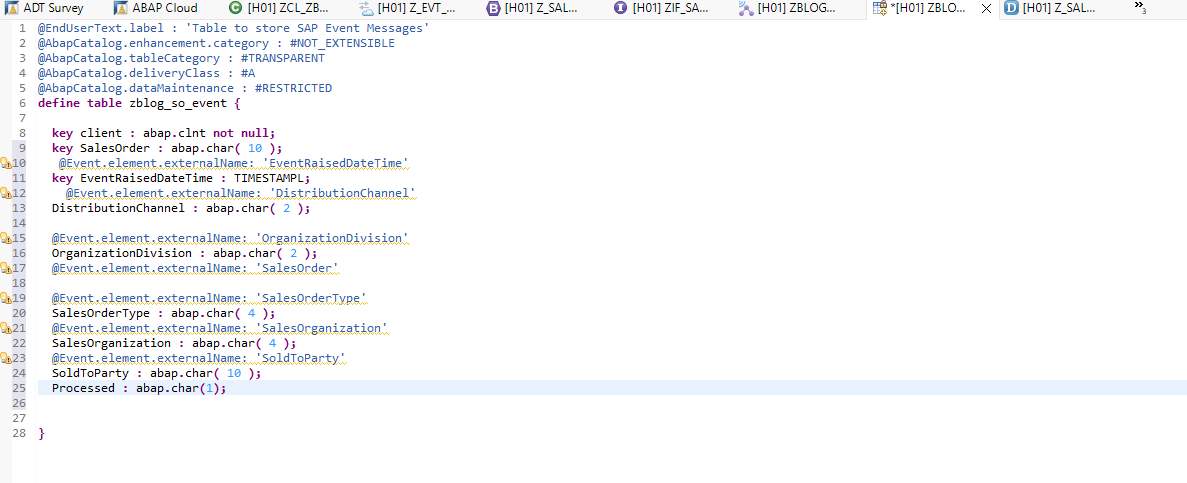Open the last [H01] Z_SAL... tab with the D icon
The image size is (1187, 483).
(1058, 8)
